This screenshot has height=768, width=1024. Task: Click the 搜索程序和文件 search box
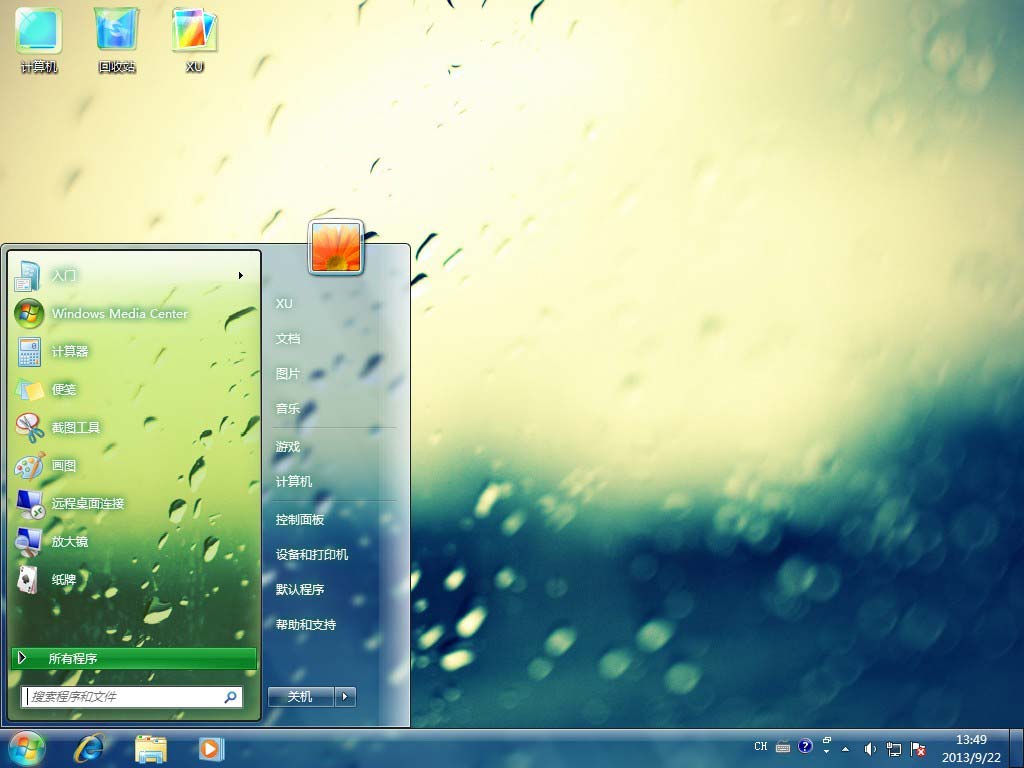pyautogui.click(x=124, y=697)
